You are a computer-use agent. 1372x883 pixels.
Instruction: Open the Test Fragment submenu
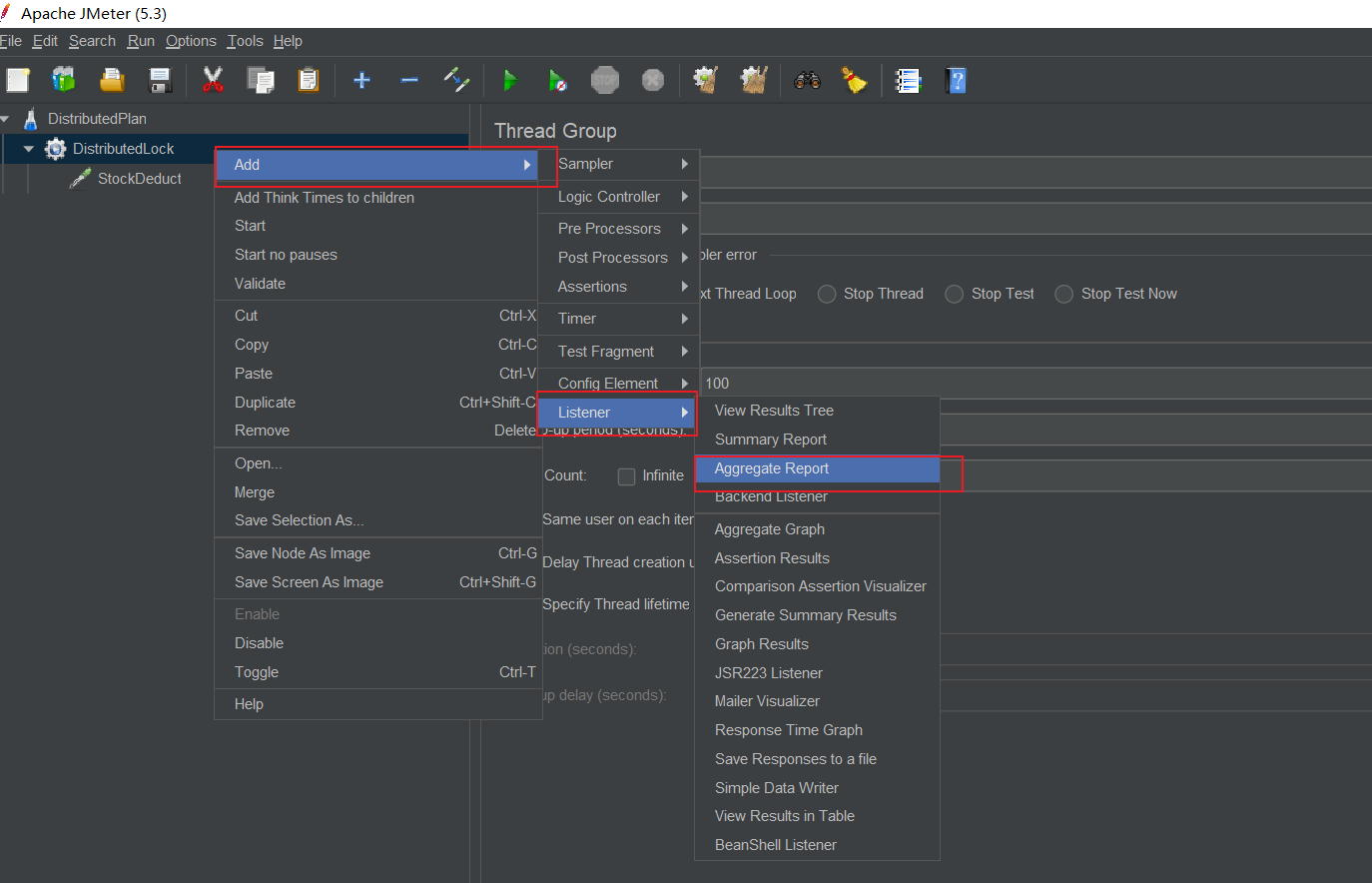[x=619, y=352]
